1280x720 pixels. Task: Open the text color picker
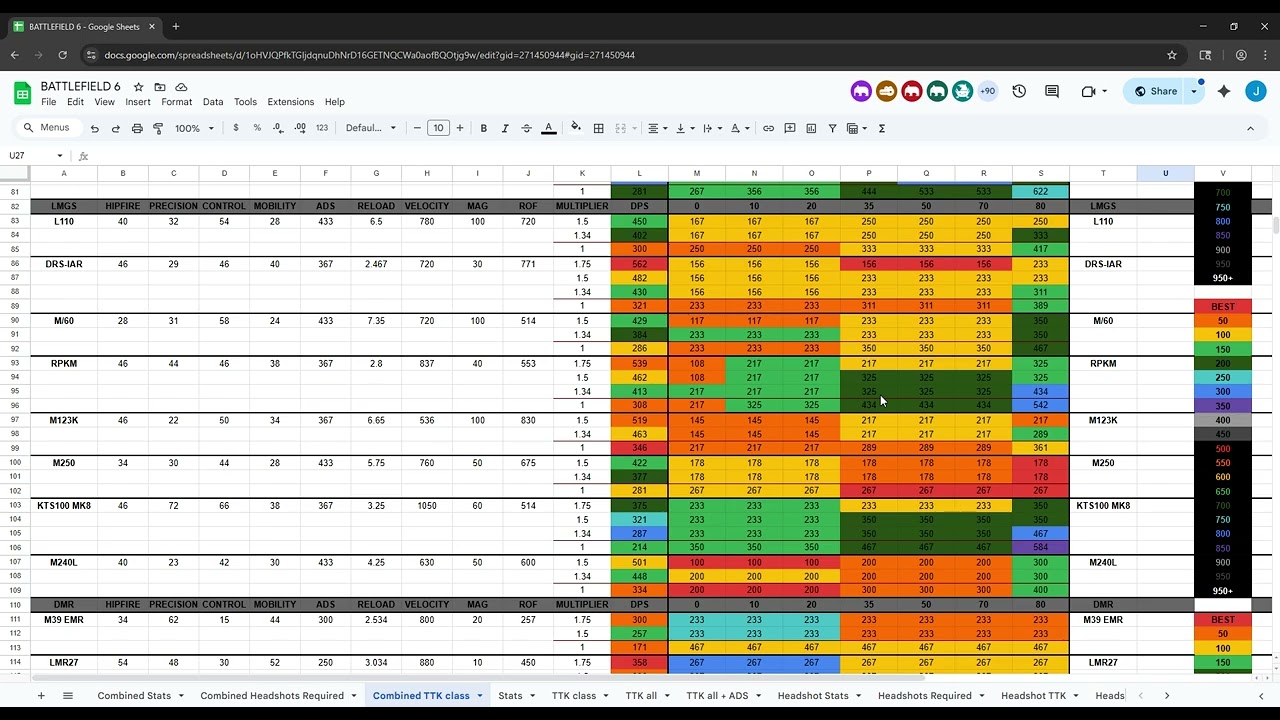[549, 128]
